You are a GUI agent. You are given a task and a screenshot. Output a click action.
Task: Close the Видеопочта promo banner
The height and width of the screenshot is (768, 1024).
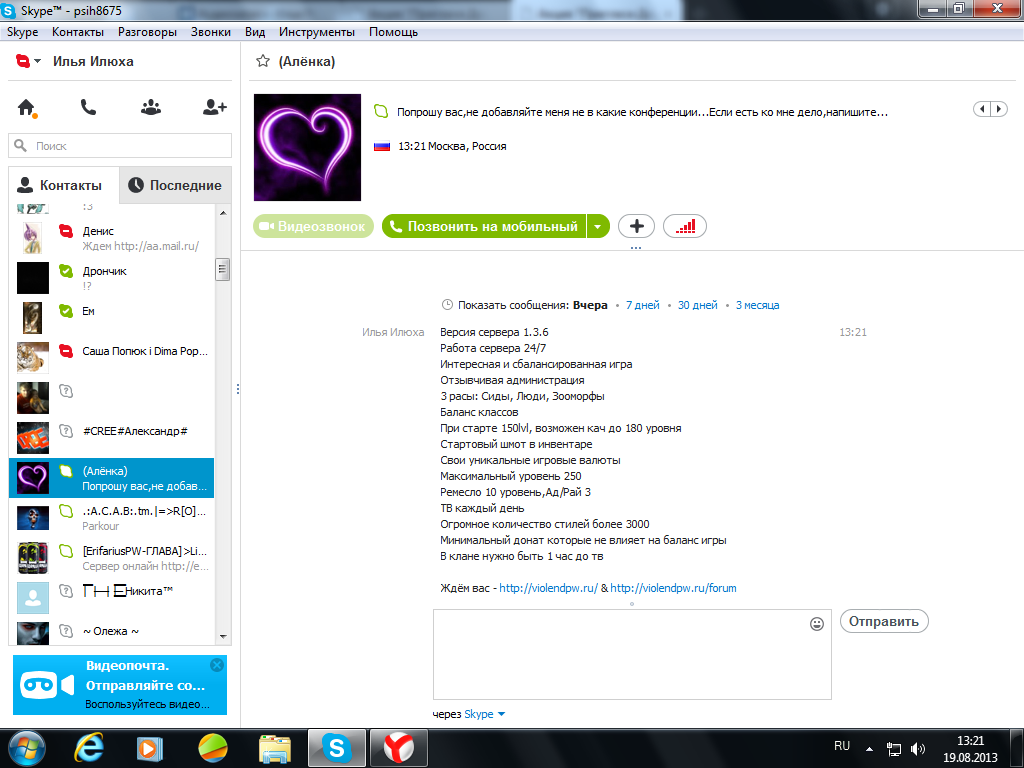pyautogui.click(x=217, y=665)
